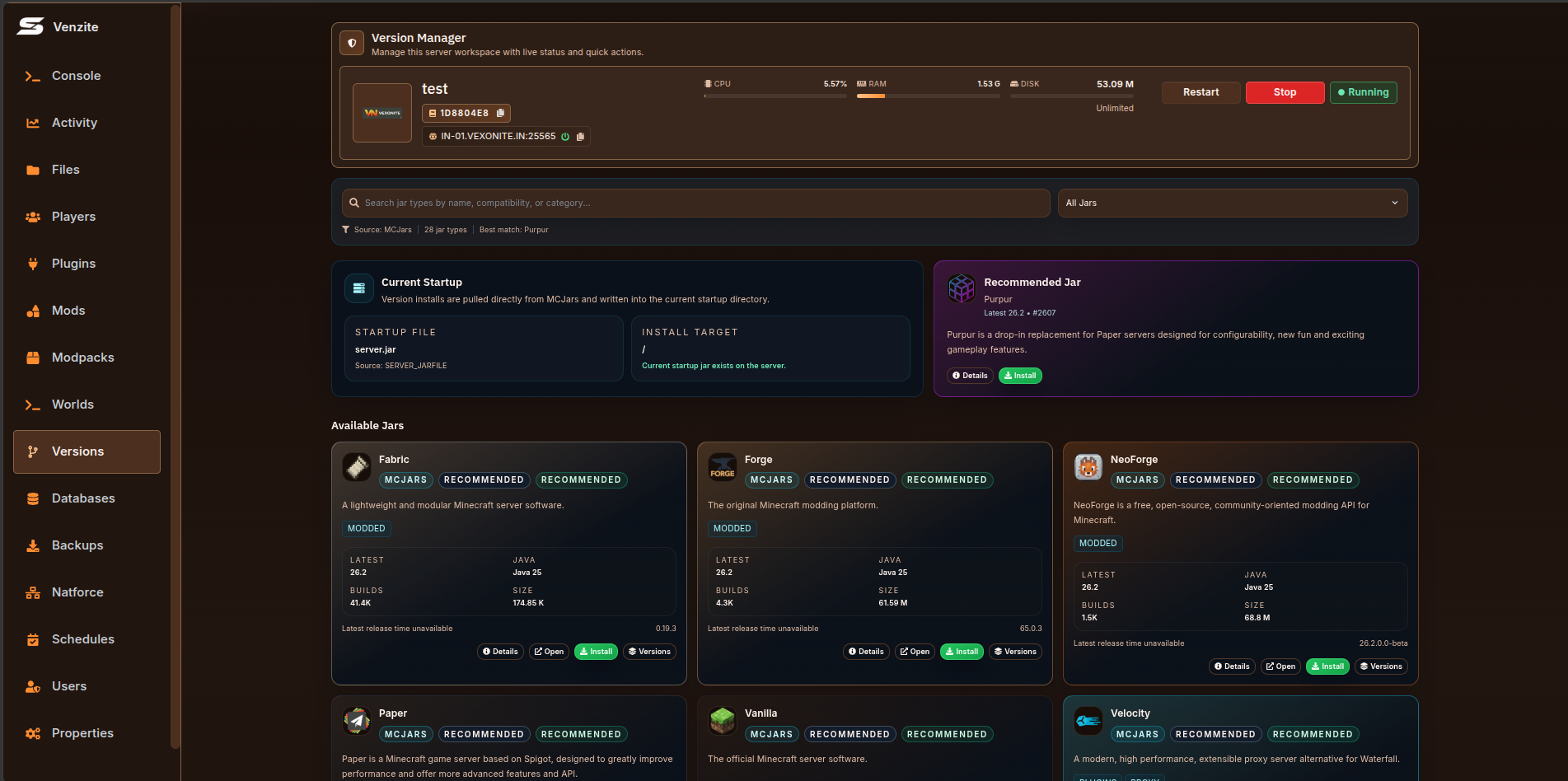Click the Users icon in sidebar
This screenshot has height=781, width=1568.
(33, 686)
